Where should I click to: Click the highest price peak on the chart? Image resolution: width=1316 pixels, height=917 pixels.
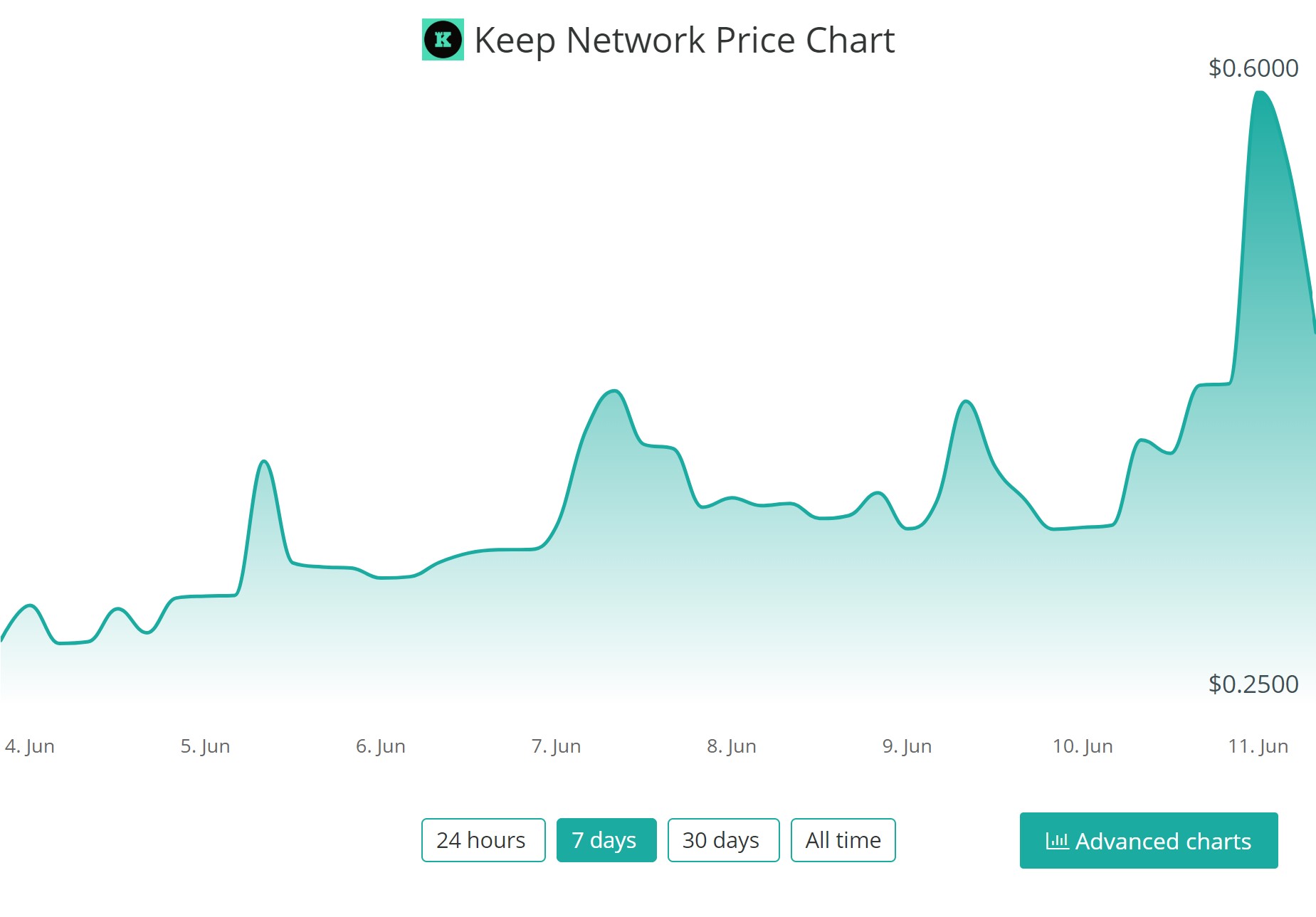[1260, 92]
